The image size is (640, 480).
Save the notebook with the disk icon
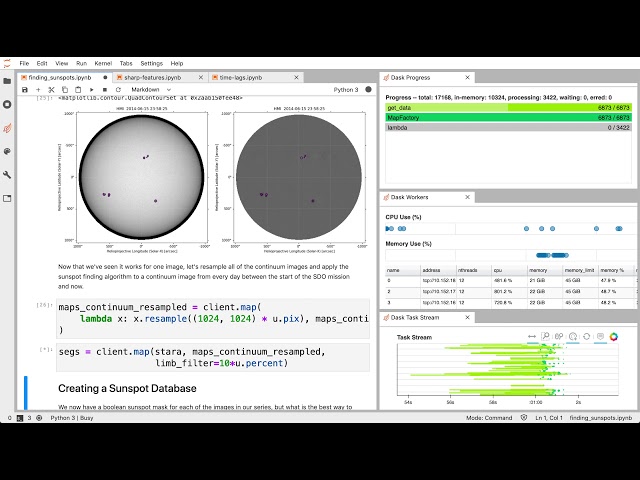pyautogui.click(x=25, y=90)
